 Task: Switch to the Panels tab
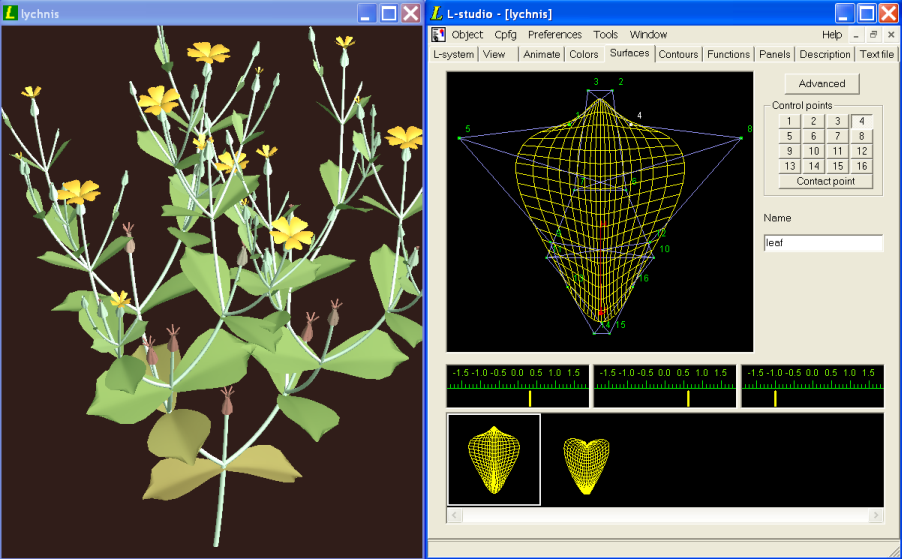[774, 54]
